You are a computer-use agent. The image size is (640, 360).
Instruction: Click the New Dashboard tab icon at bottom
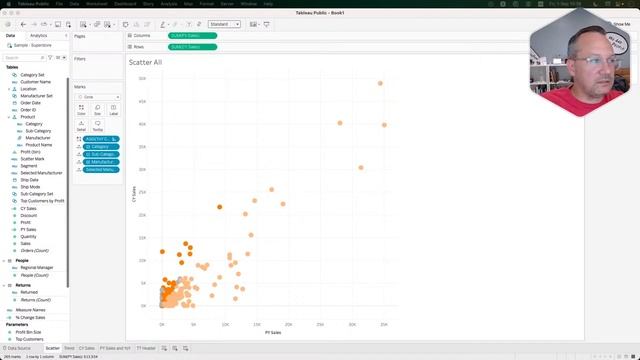(175, 348)
